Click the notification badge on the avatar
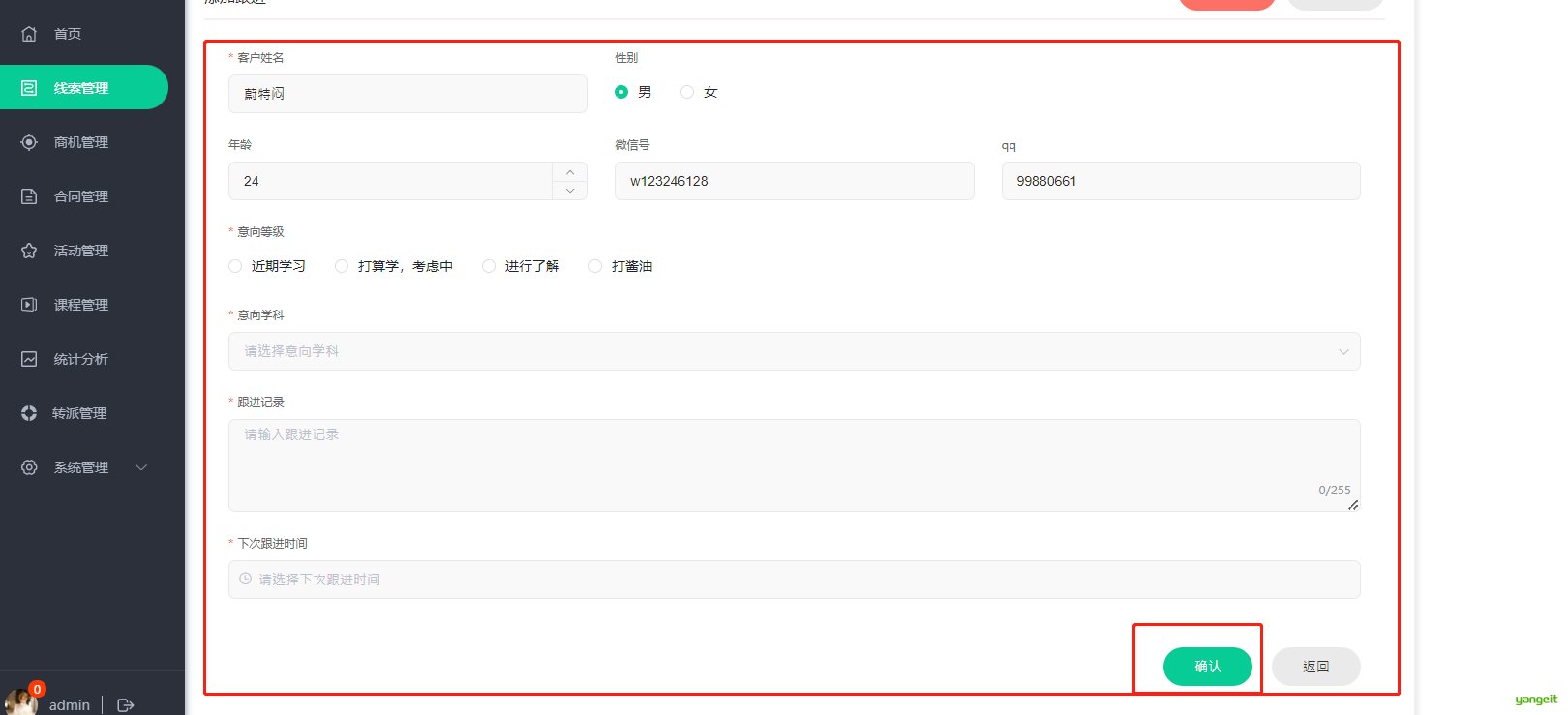The height and width of the screenshot is (715, 1568). pyautogui.click(x=37, y=689)
